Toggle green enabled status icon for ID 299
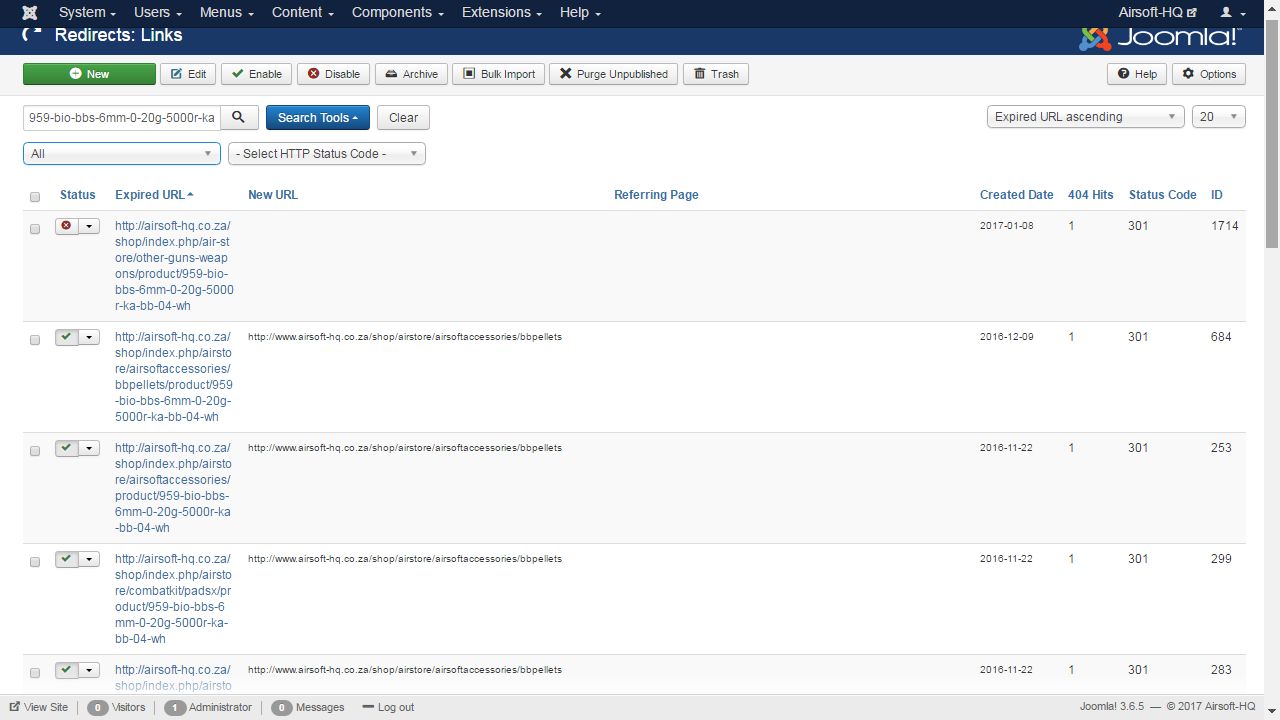The width and height of the screenshot is (1280, 720). 67,559
